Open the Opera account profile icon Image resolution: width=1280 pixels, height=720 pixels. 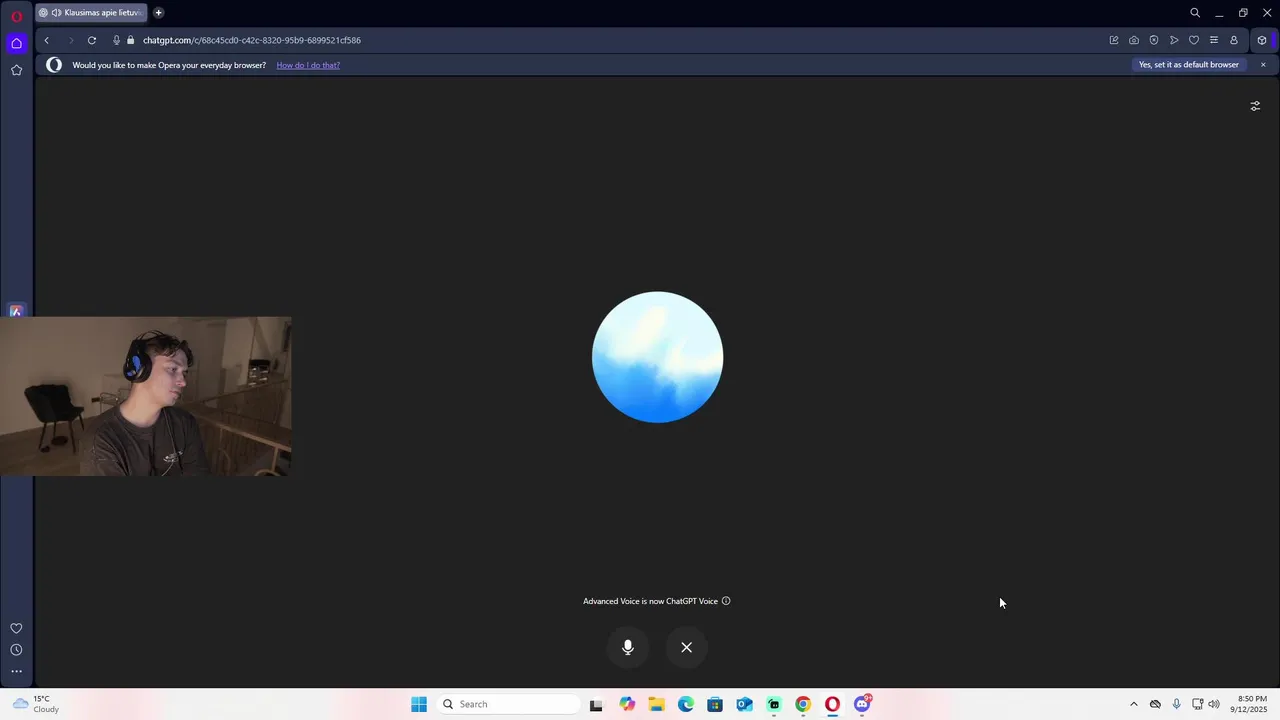pyautogui.click(x=1234, y=40)
